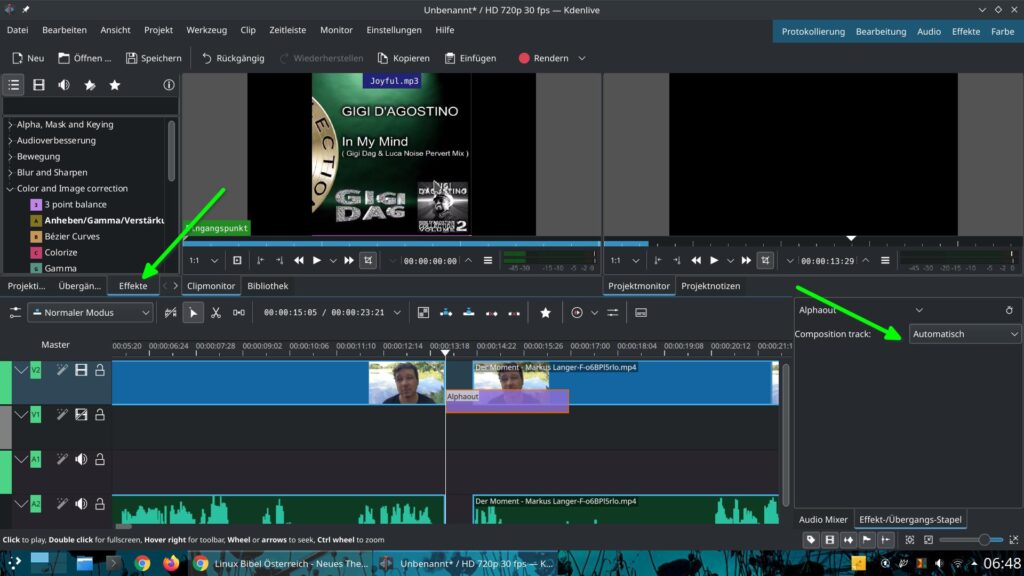Viewport: 1024px width, 576px height.
Task: Click Rückgängig to undo
Action: pos(233,58)
